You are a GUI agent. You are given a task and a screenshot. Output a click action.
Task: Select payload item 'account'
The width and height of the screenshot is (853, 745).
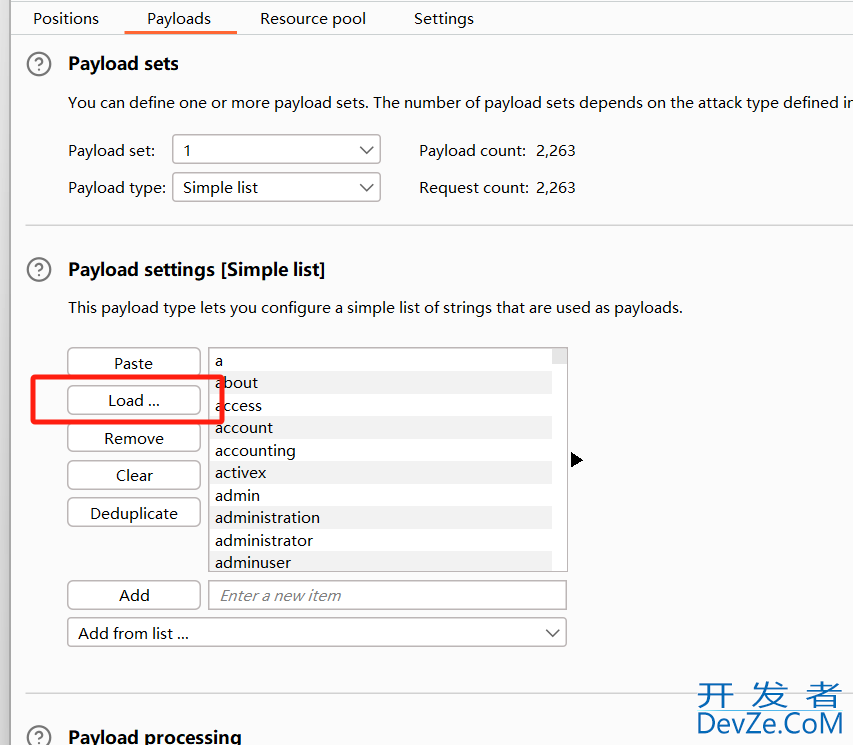pyautogui.click(x=381, y=428)
